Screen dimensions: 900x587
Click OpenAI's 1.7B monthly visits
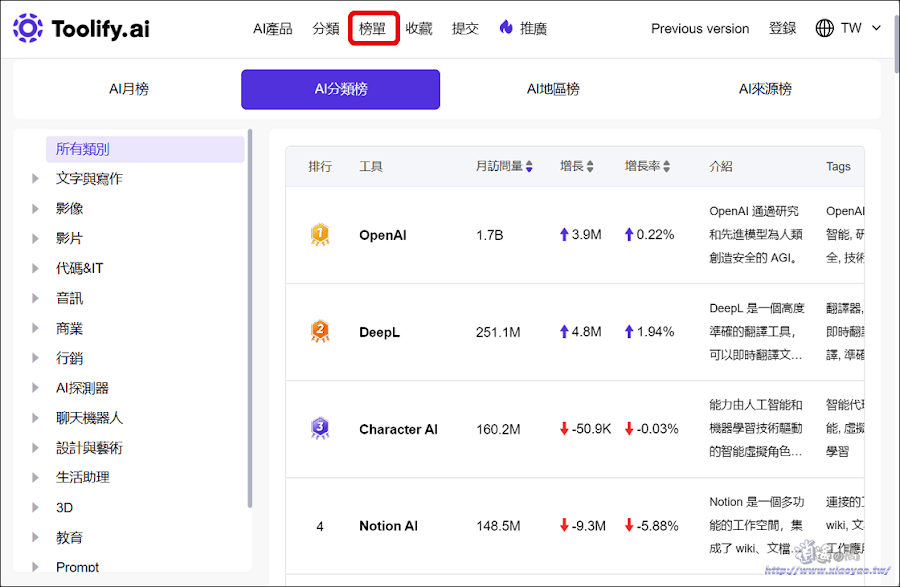[490, 235]
